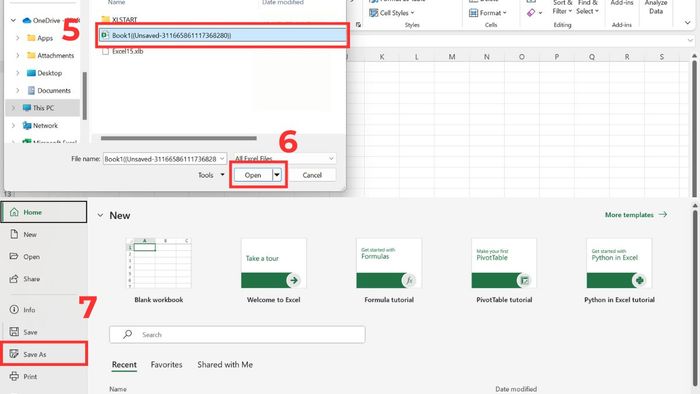Image resolution: width=700 pixels, height=394 pixels.
Task: Open the Format dropdown in Cells group
Action: pyautogui.click(x=488, y=13)
